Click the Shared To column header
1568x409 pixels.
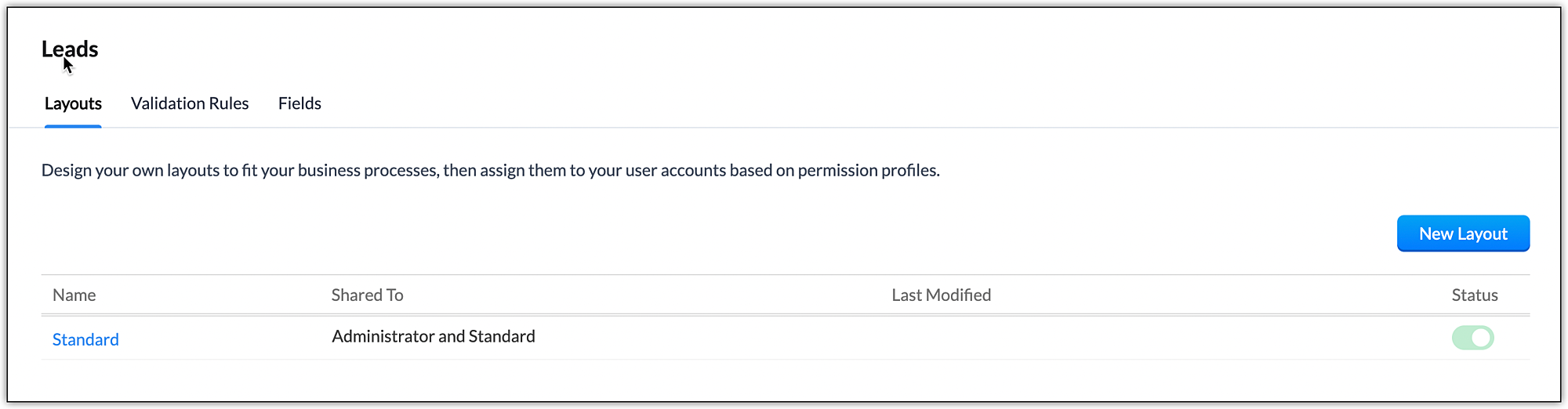(367, 295)
